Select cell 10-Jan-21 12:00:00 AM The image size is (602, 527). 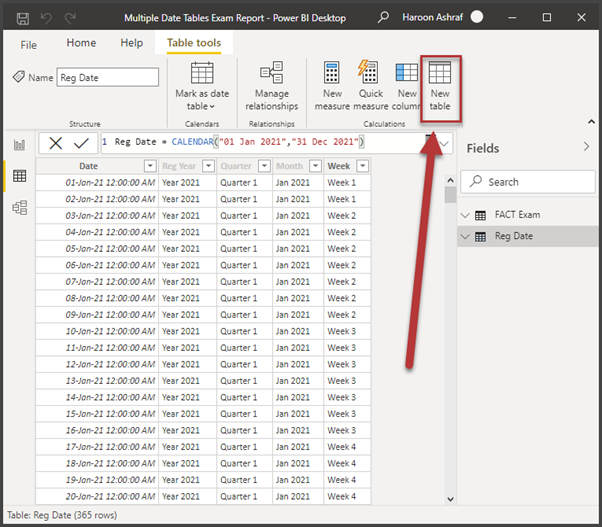97,331
